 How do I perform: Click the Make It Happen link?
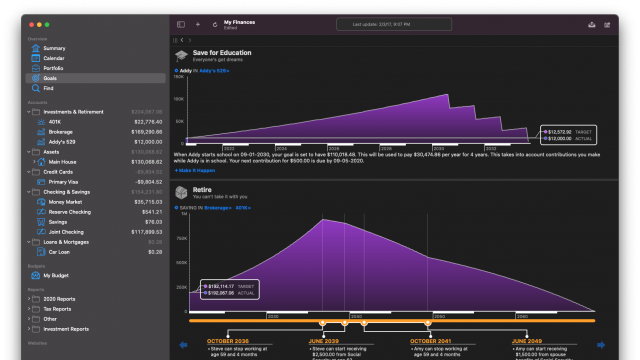(x=195, y=170)
